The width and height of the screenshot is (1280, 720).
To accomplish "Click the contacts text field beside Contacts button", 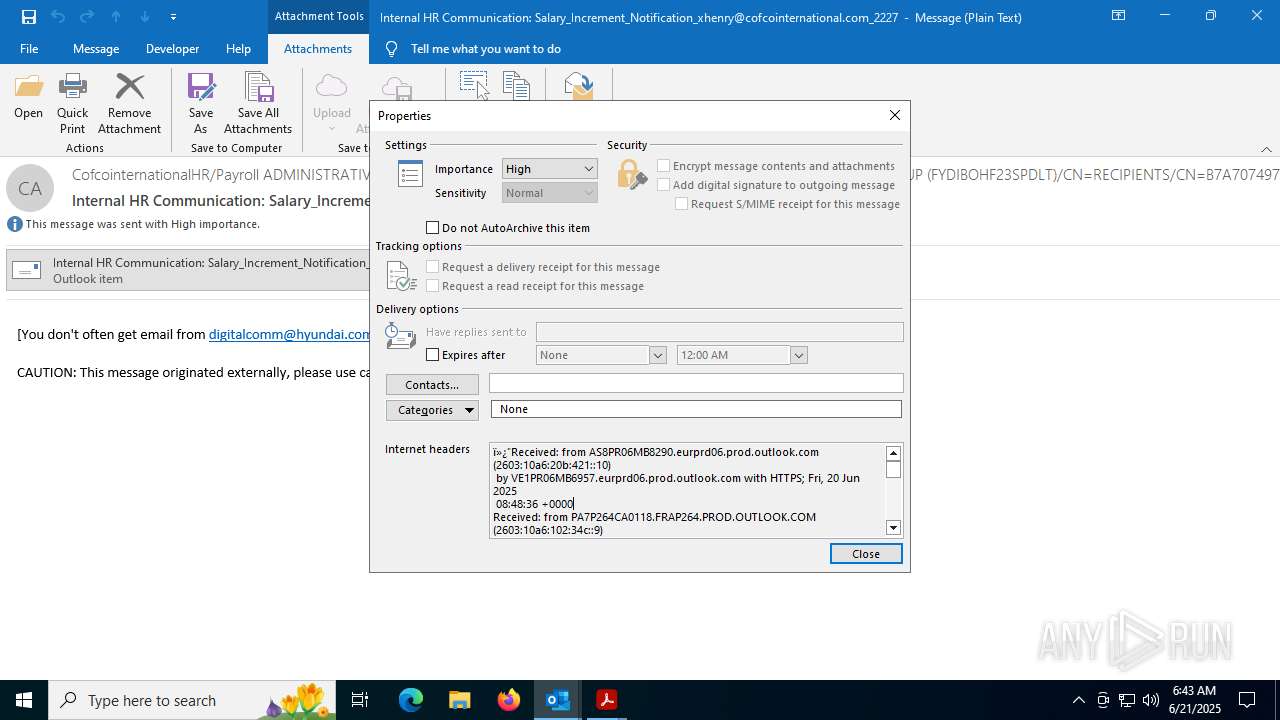I will [x=696, y=383].
